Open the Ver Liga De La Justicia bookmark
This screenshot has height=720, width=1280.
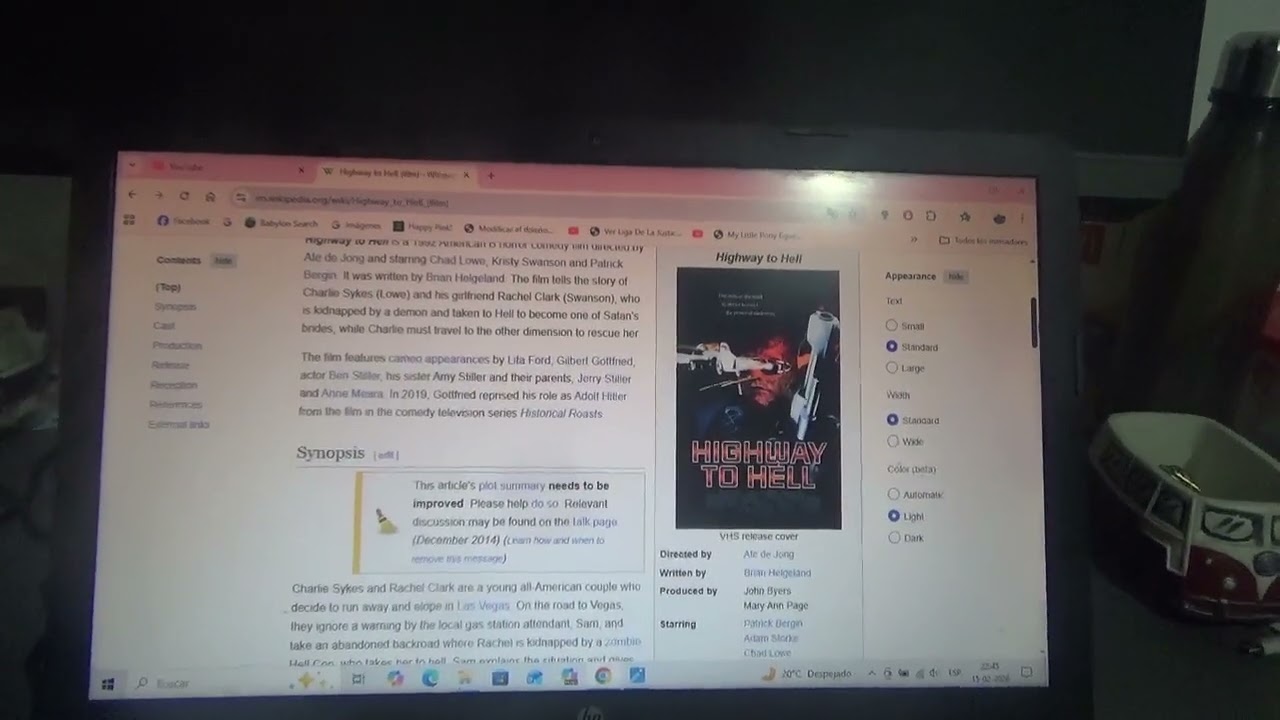click(636, 232)
